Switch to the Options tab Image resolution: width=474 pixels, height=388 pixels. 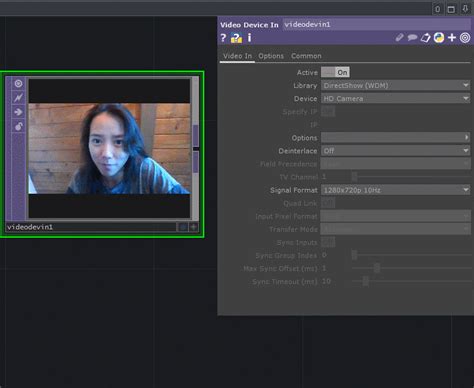(x=271, y=56)
